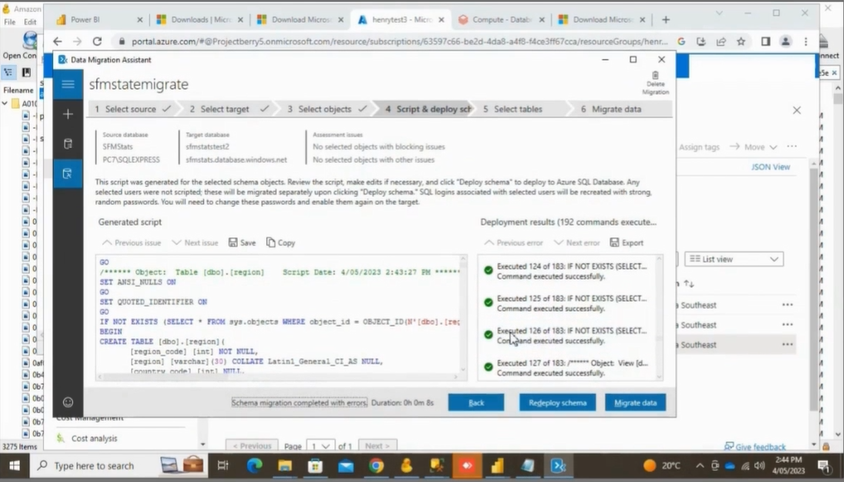
Task: Click Migrate data button
Action: coord(635,402)
